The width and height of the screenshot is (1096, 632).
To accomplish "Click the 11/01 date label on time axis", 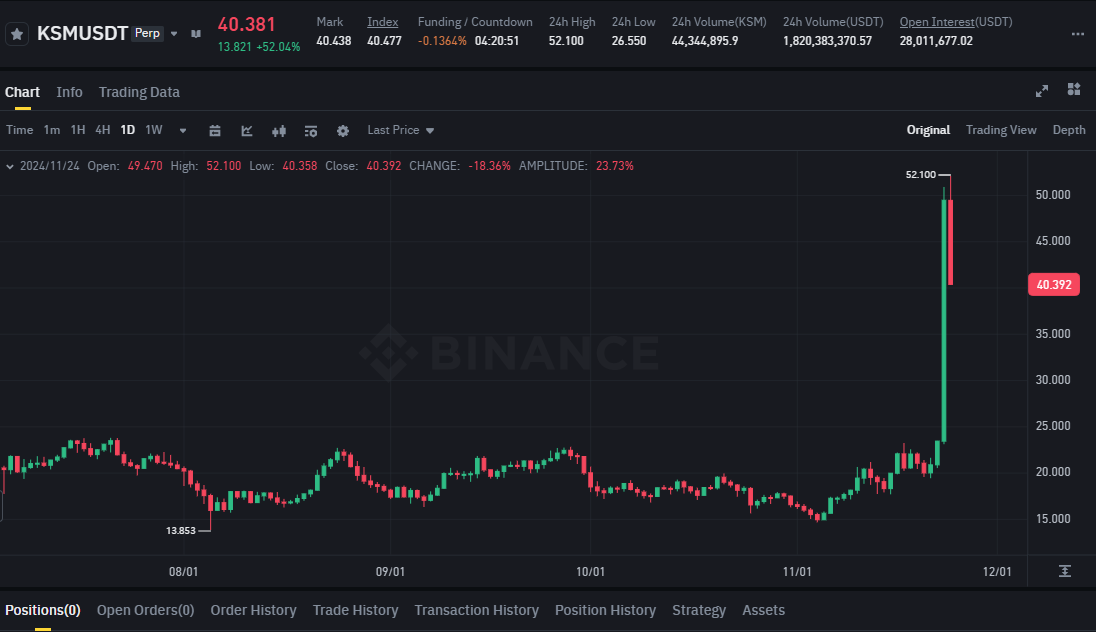I will pos(797,572).
